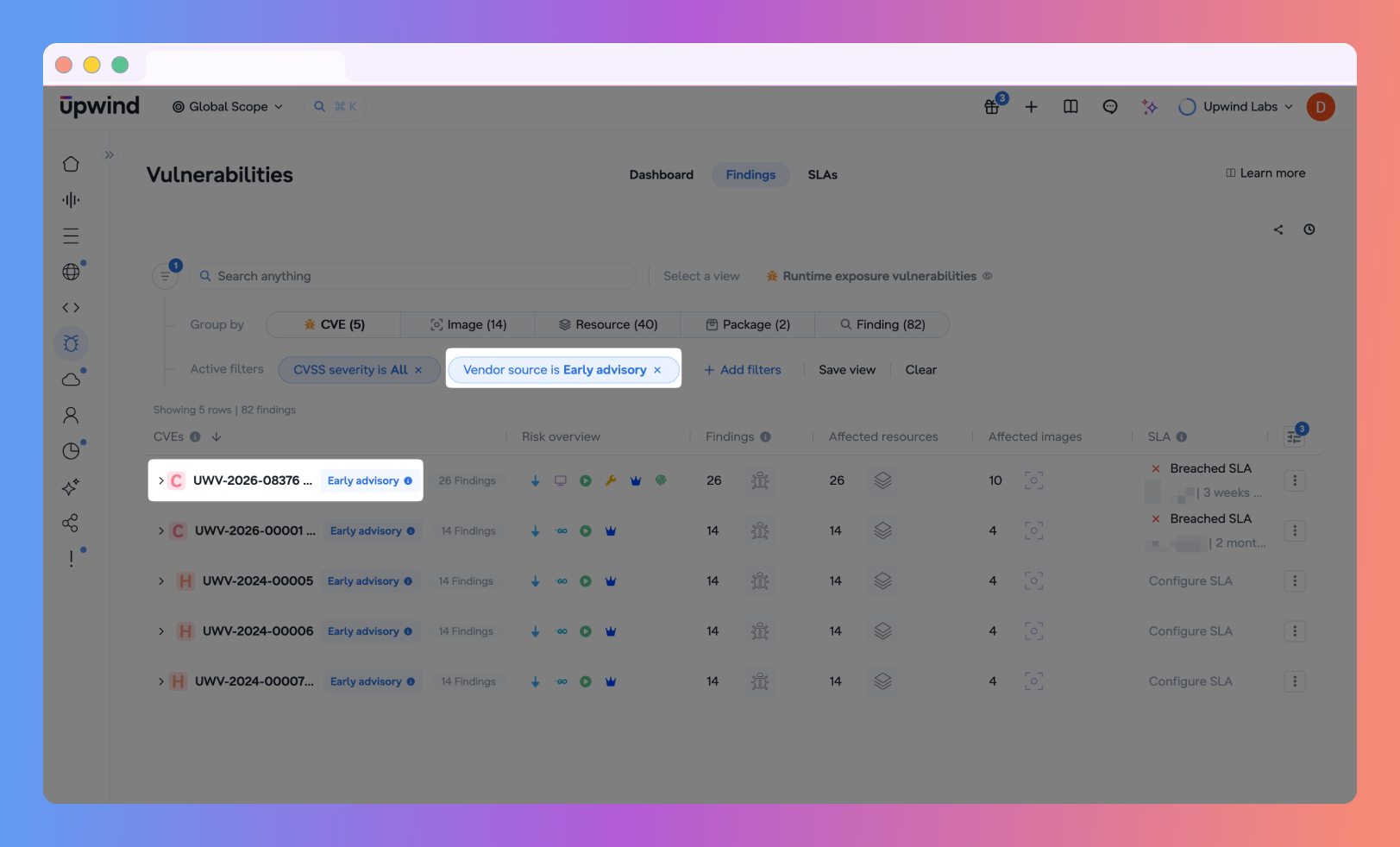Open the user identity sidebar icon
The width and height of the screenshot is (1400, 847).
click(x=71, y=416)
